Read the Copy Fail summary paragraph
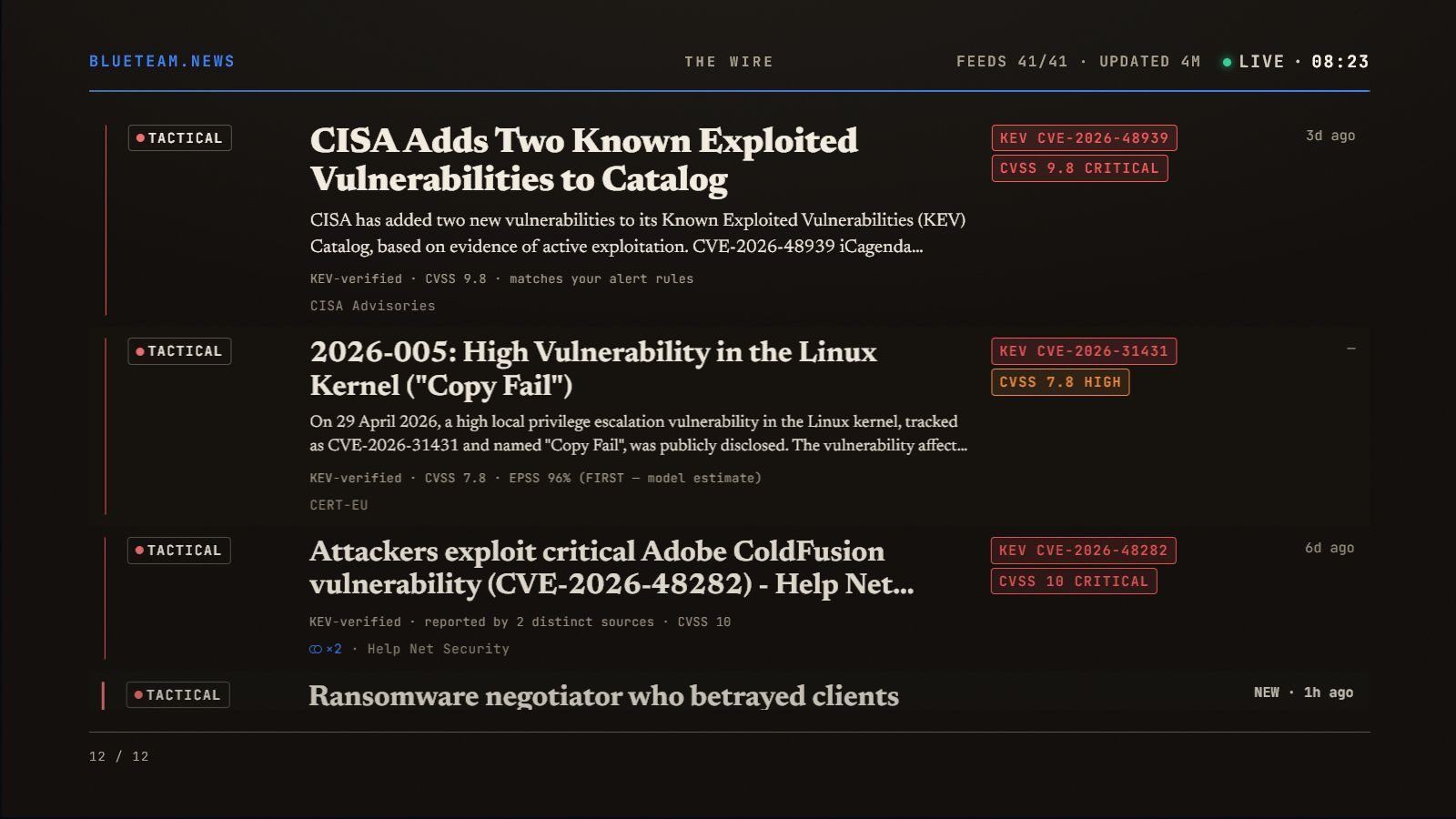 (x=638, y=433)
